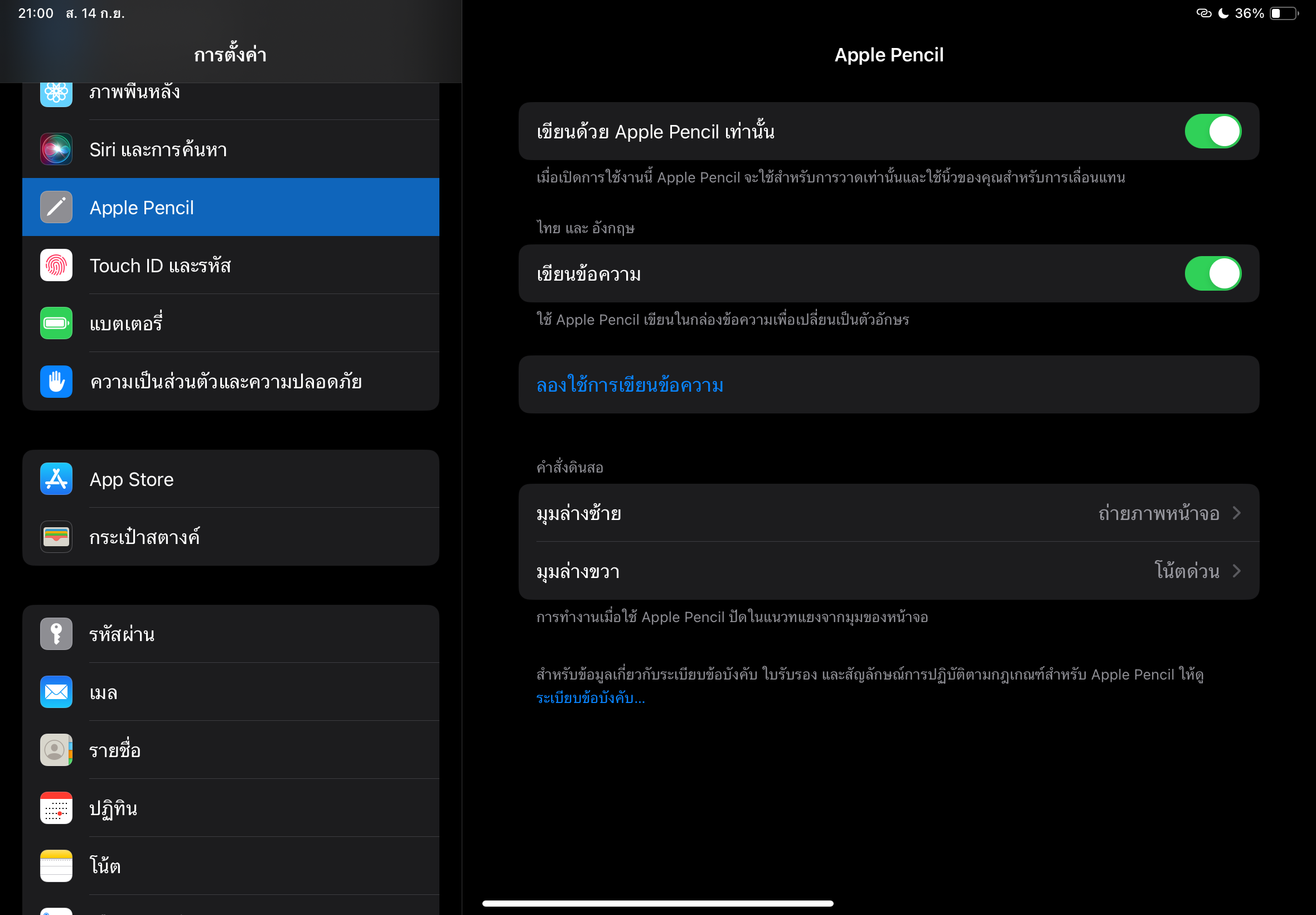Open the ระเบียบข้อบังคับ... link
Image resolution: width=1316 pixels, height=915 pixels.
pyautogui.click(x=591, y=698)
